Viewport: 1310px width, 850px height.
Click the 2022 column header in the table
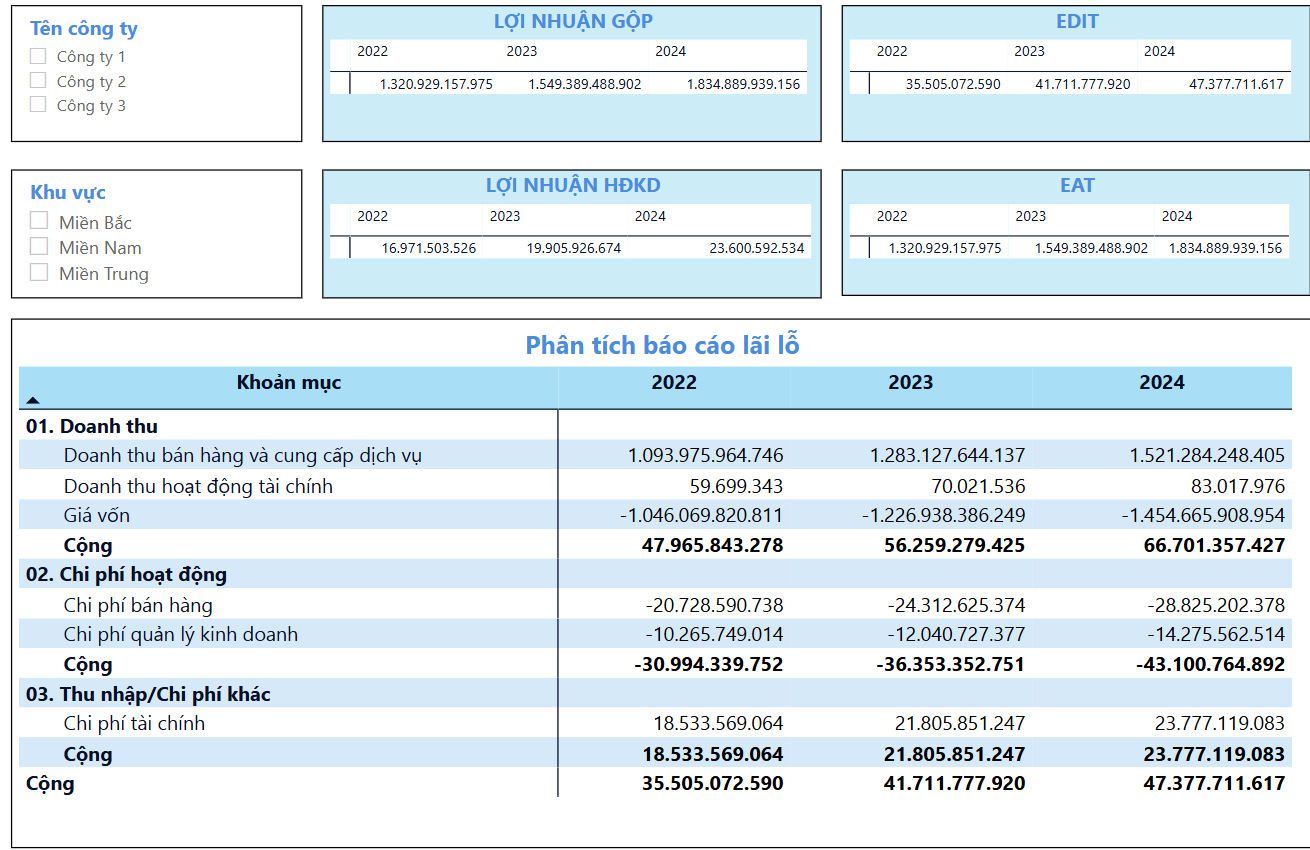click(x=674, y=383)
